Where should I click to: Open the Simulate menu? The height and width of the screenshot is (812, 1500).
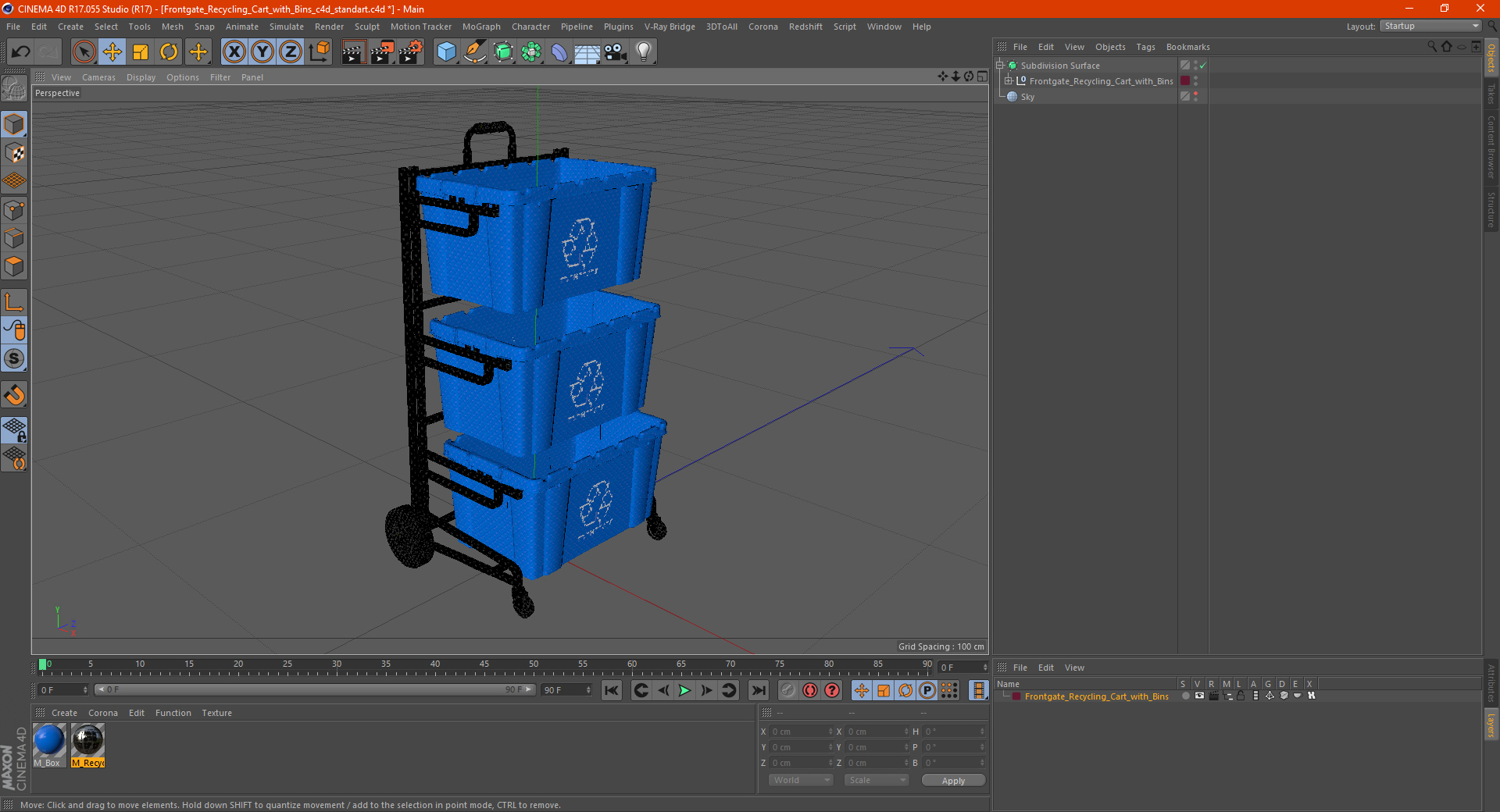pyautogui.click(x=287, y=27)
